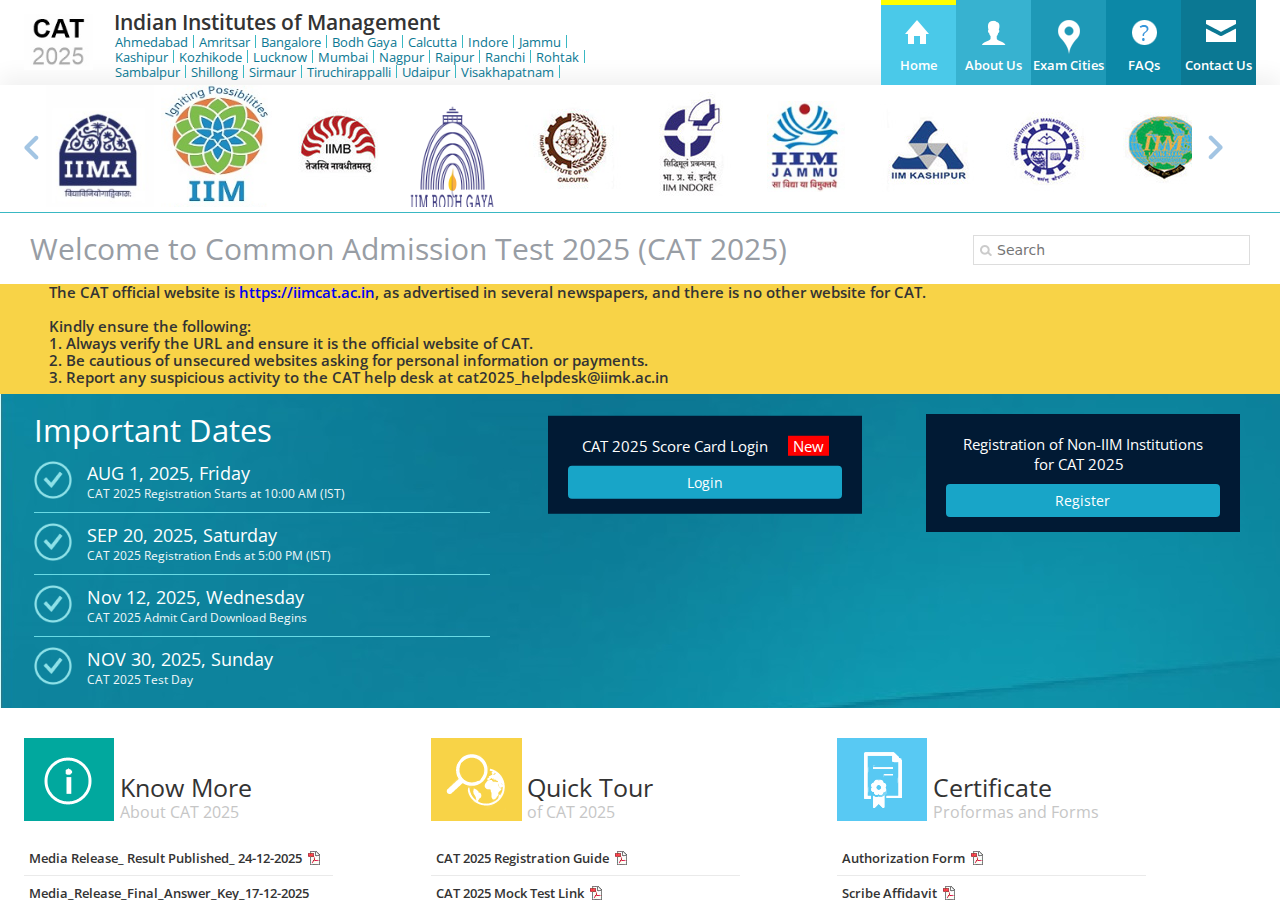The height and width of the screenshot is (900, 1280).
Task: Click PDF icon beside CAT 2025 Registration Guide
Action: pyautogui.click(x=621, y=858)
